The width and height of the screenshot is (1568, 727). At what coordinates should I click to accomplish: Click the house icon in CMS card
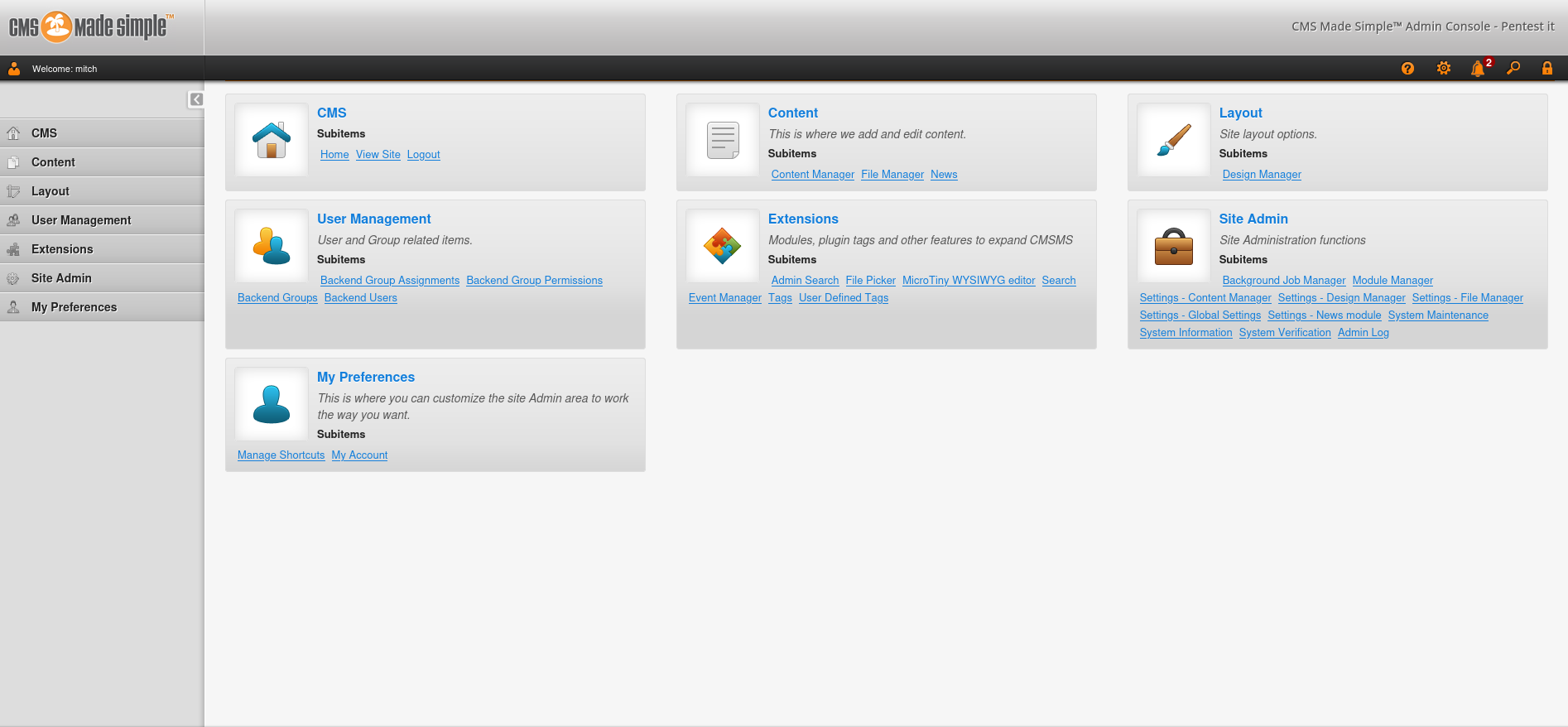click(272, 140)
